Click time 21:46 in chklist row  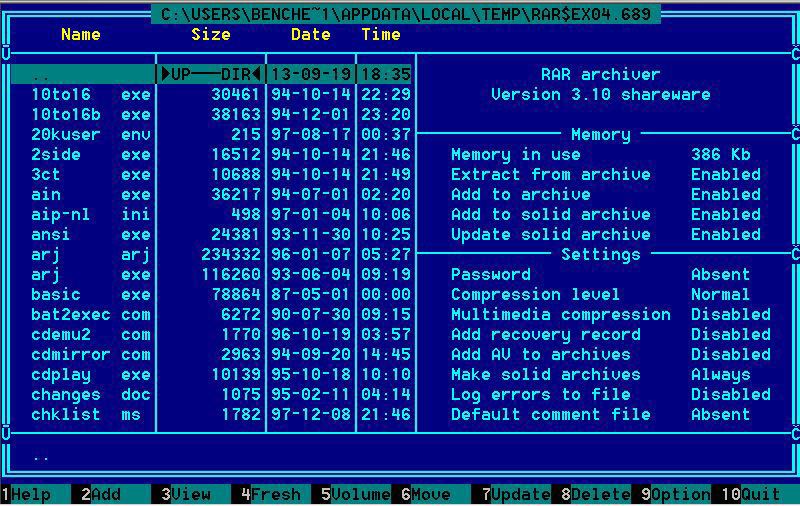(x=386, y=414)
